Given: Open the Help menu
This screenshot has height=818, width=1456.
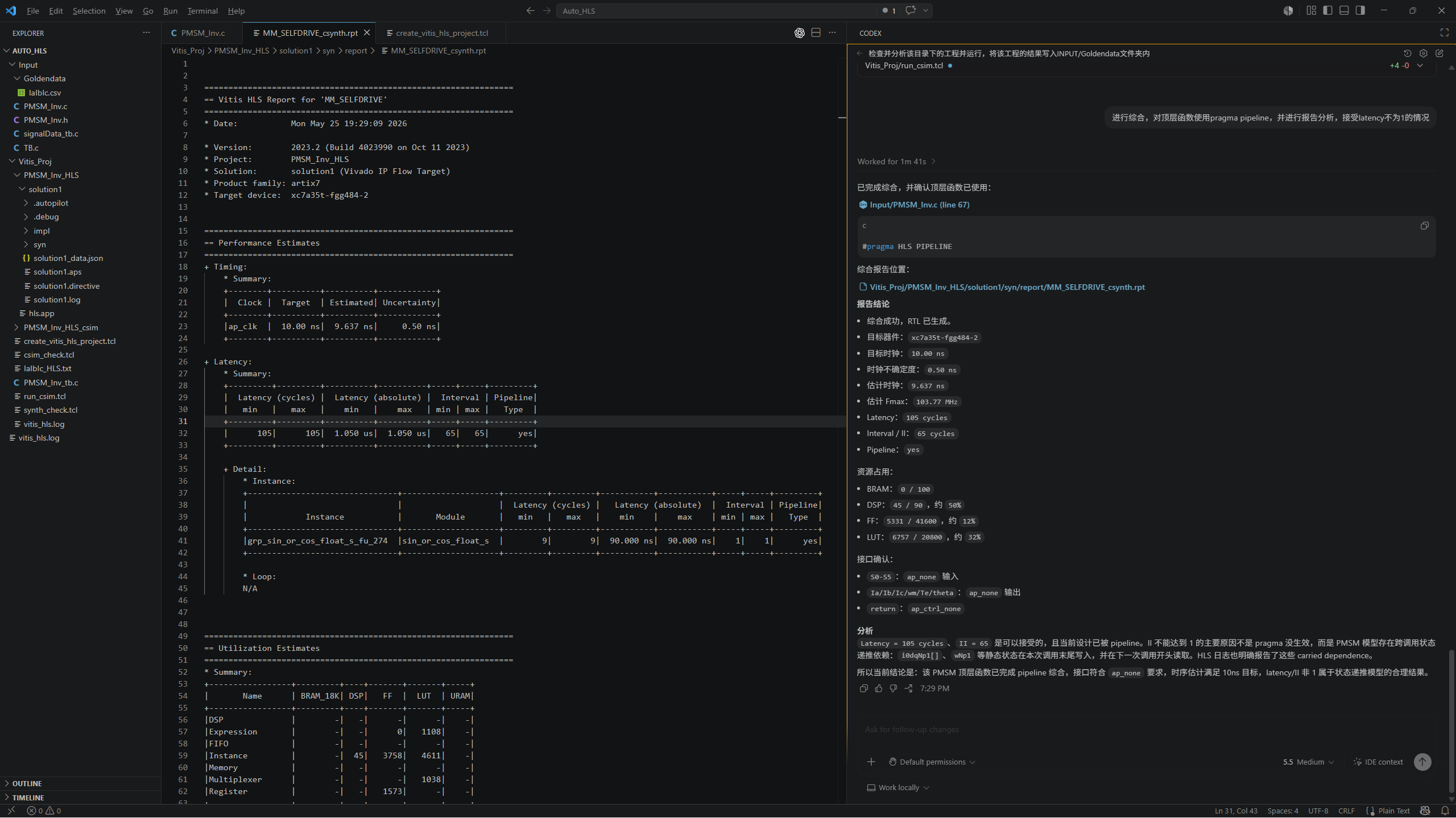Looking at the screenshot, I should coord(236,11).
